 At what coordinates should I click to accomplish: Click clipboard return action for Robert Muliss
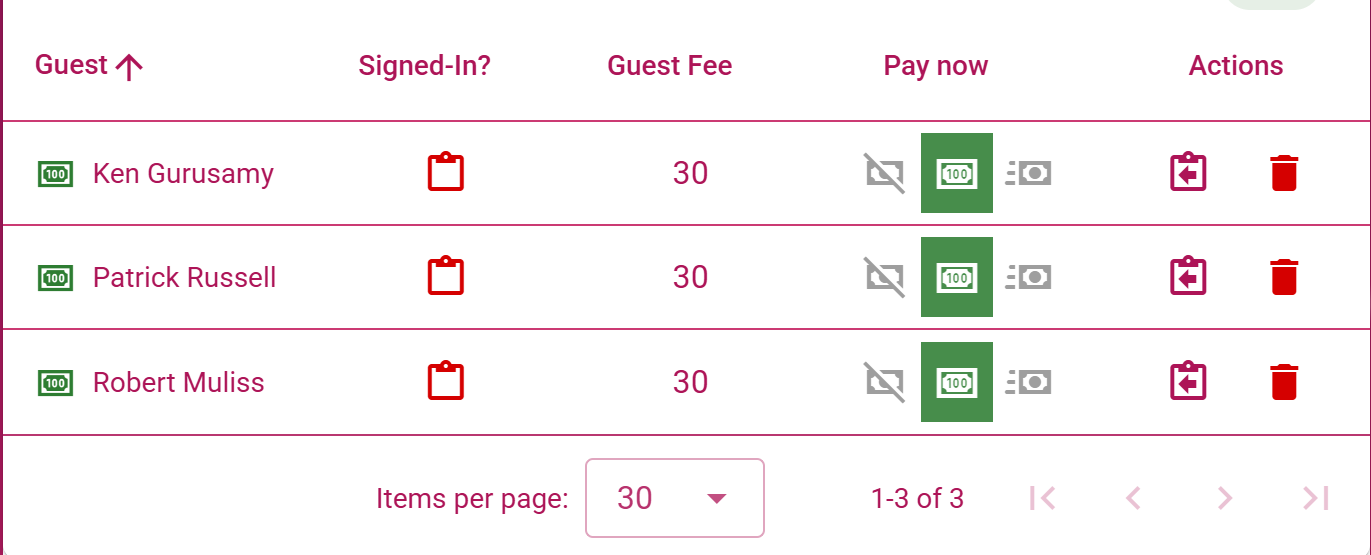pos(1189,382)
